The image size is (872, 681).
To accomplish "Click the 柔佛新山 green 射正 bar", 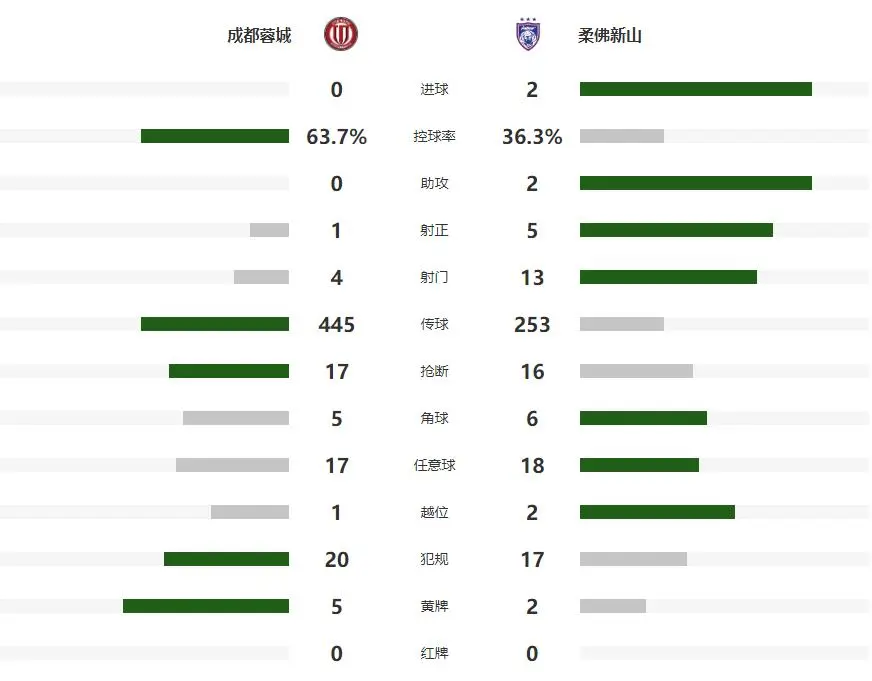I will (x=676, y=230).
